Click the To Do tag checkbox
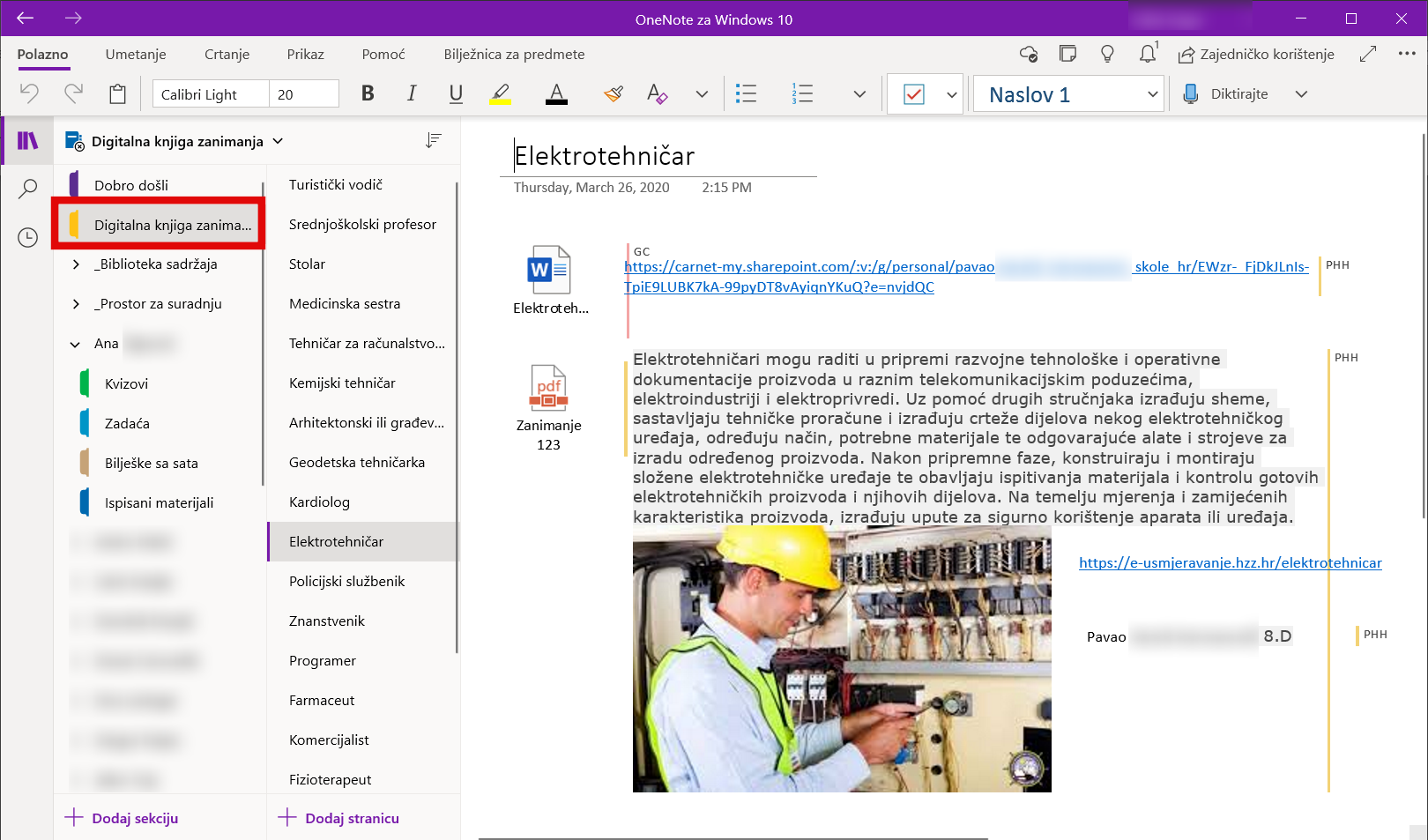 coord(914,94)
